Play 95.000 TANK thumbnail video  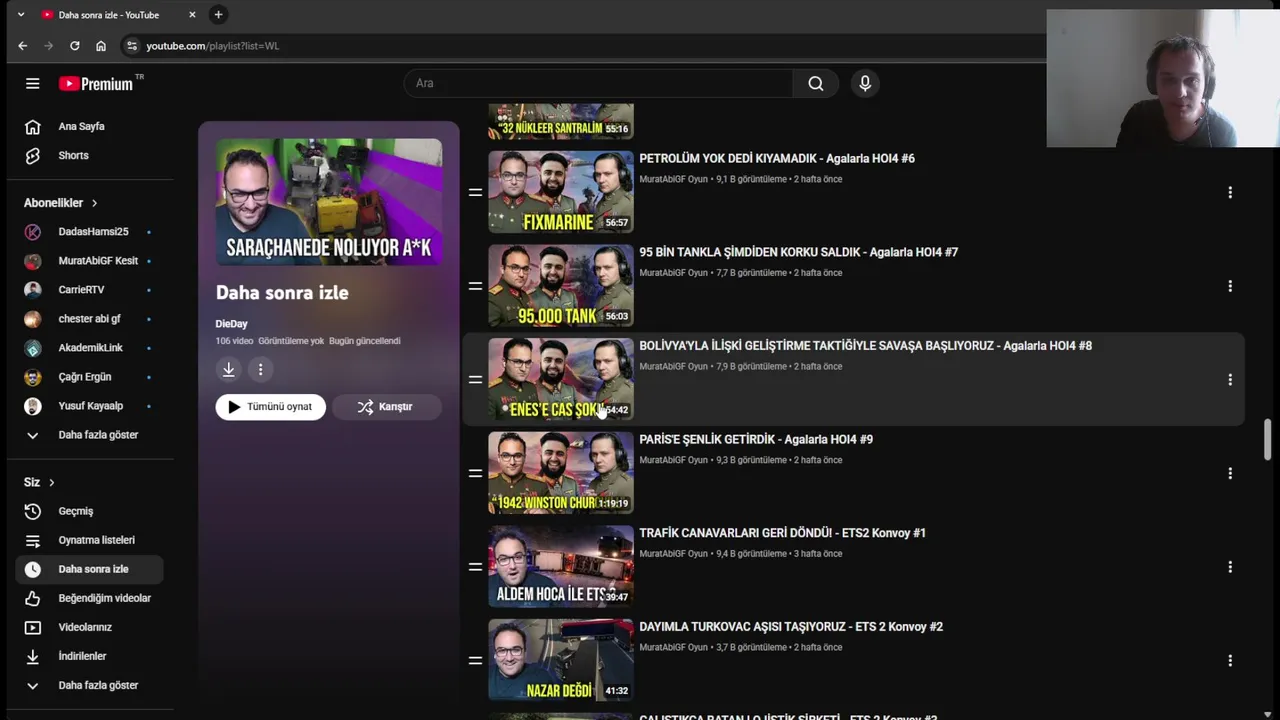[x=561, y=286]
